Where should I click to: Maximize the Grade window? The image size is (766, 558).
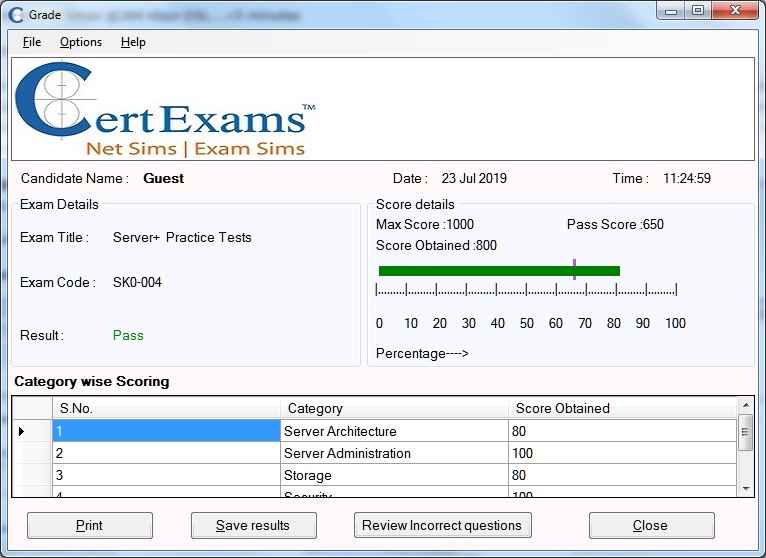[698, 11]
